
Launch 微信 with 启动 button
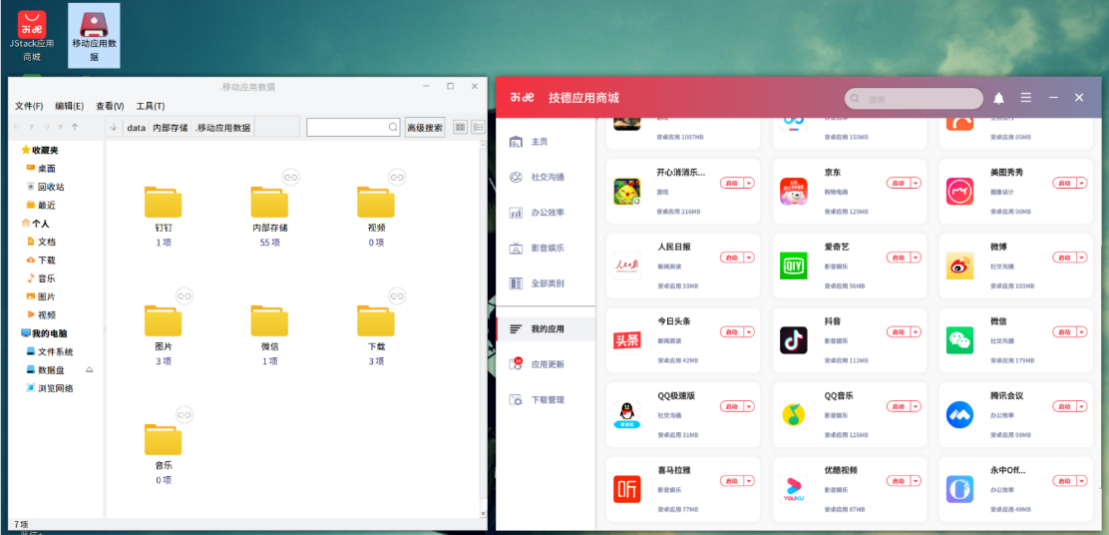[1064, 332]
